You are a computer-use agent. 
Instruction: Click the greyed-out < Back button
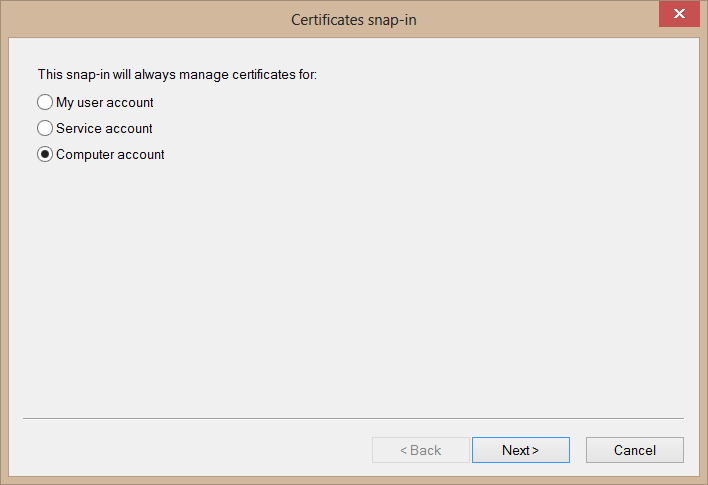click(420, 450)
